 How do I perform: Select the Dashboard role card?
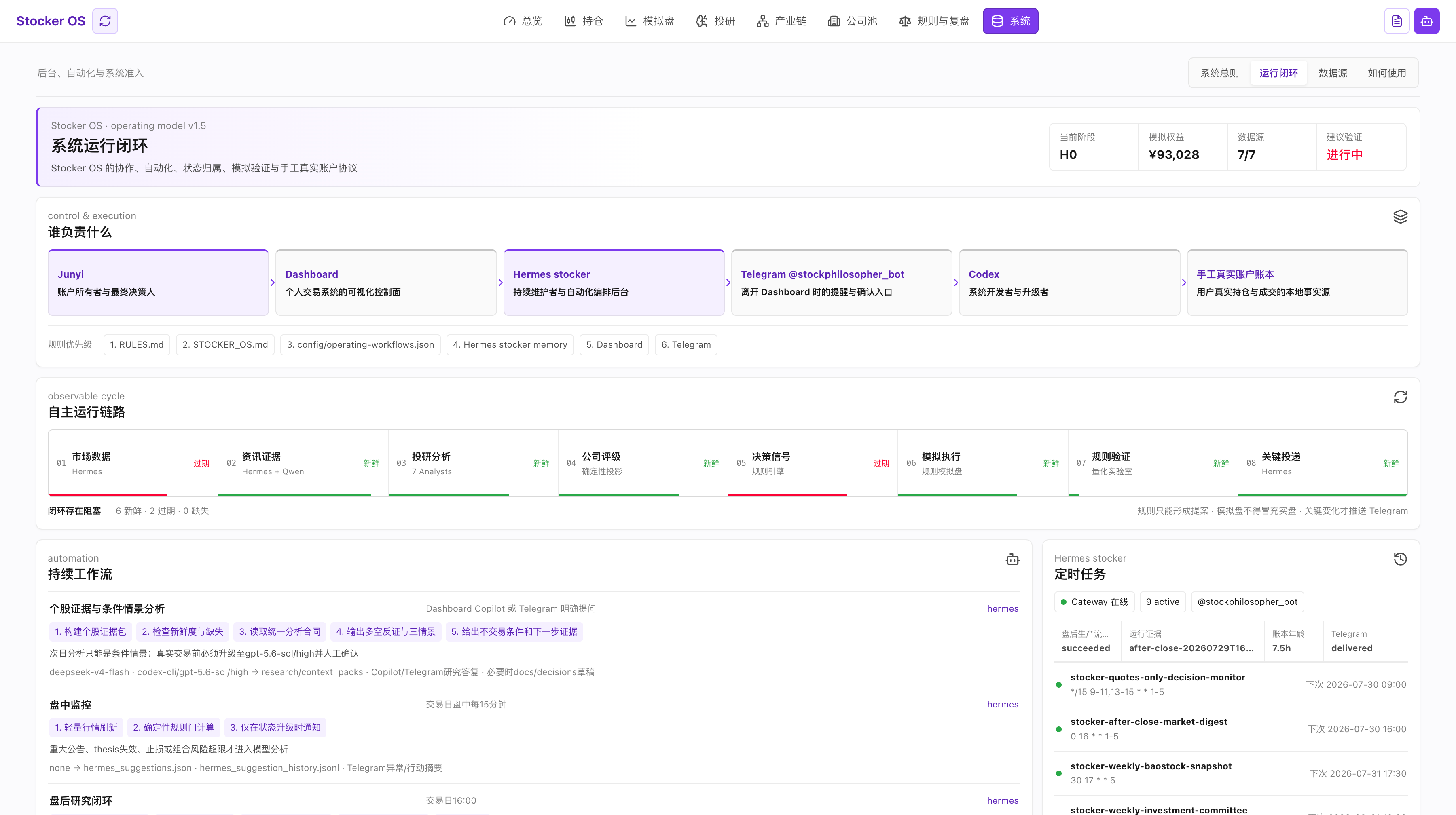[386, 283]
